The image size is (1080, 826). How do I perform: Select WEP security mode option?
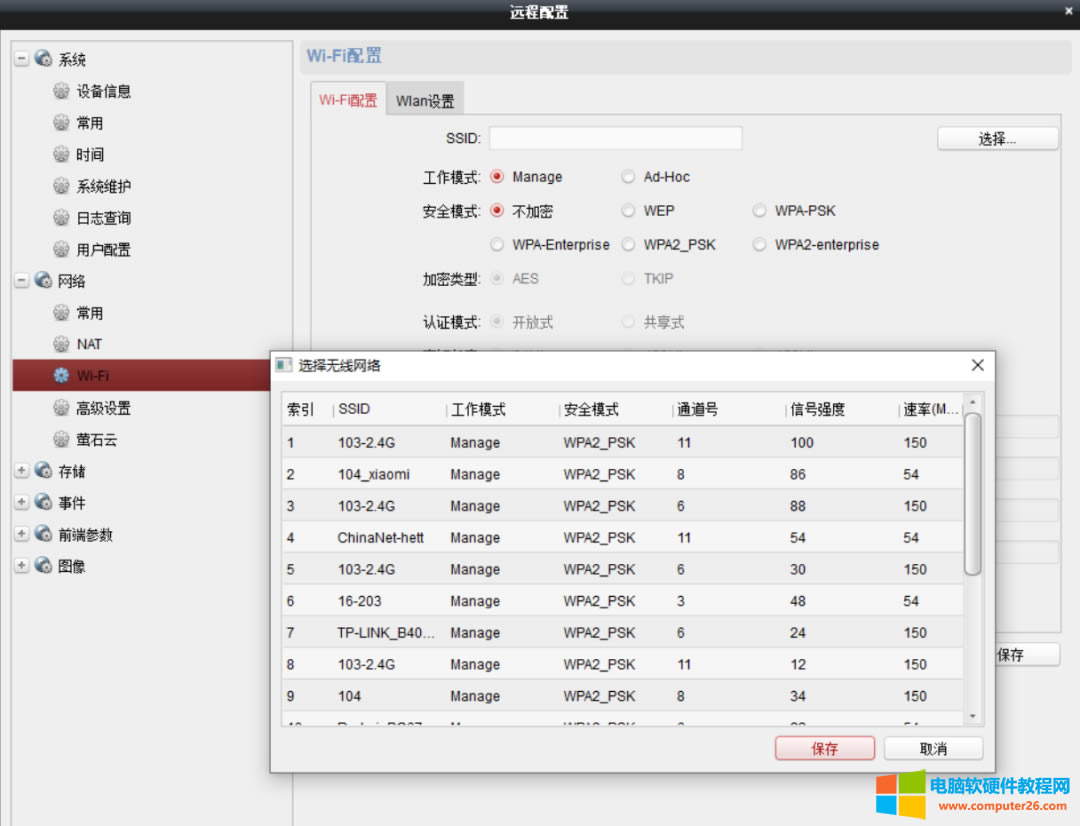(628, 211)
